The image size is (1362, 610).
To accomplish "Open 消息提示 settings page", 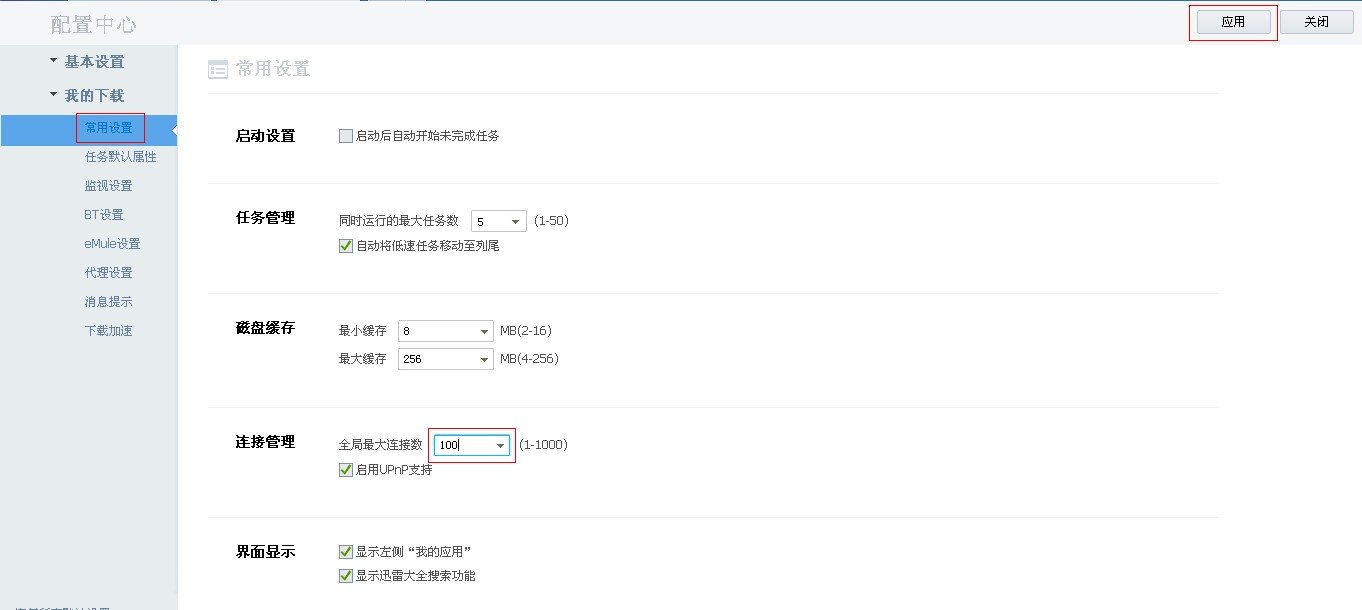I will click(x=108, y=302).
